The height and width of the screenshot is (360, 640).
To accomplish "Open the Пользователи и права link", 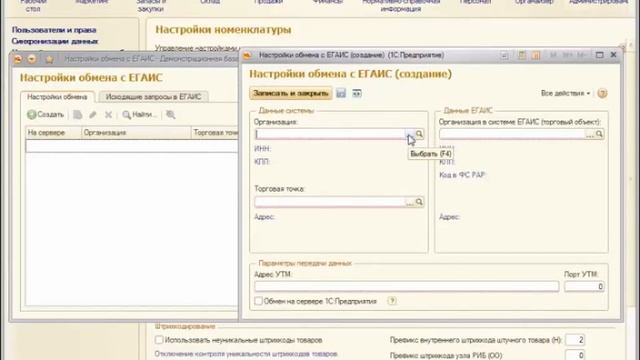I will pos(54,30).
